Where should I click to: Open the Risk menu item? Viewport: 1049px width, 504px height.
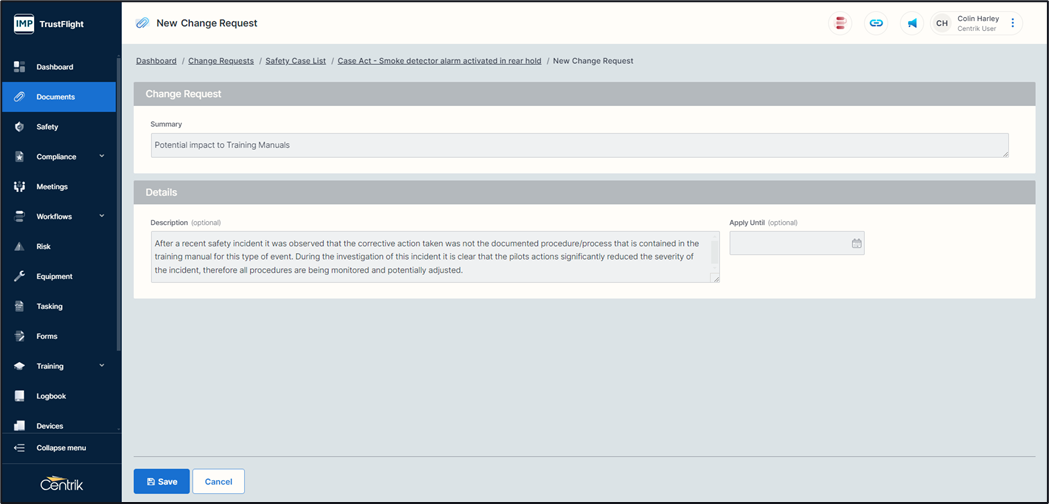click(x=43, y=246)
